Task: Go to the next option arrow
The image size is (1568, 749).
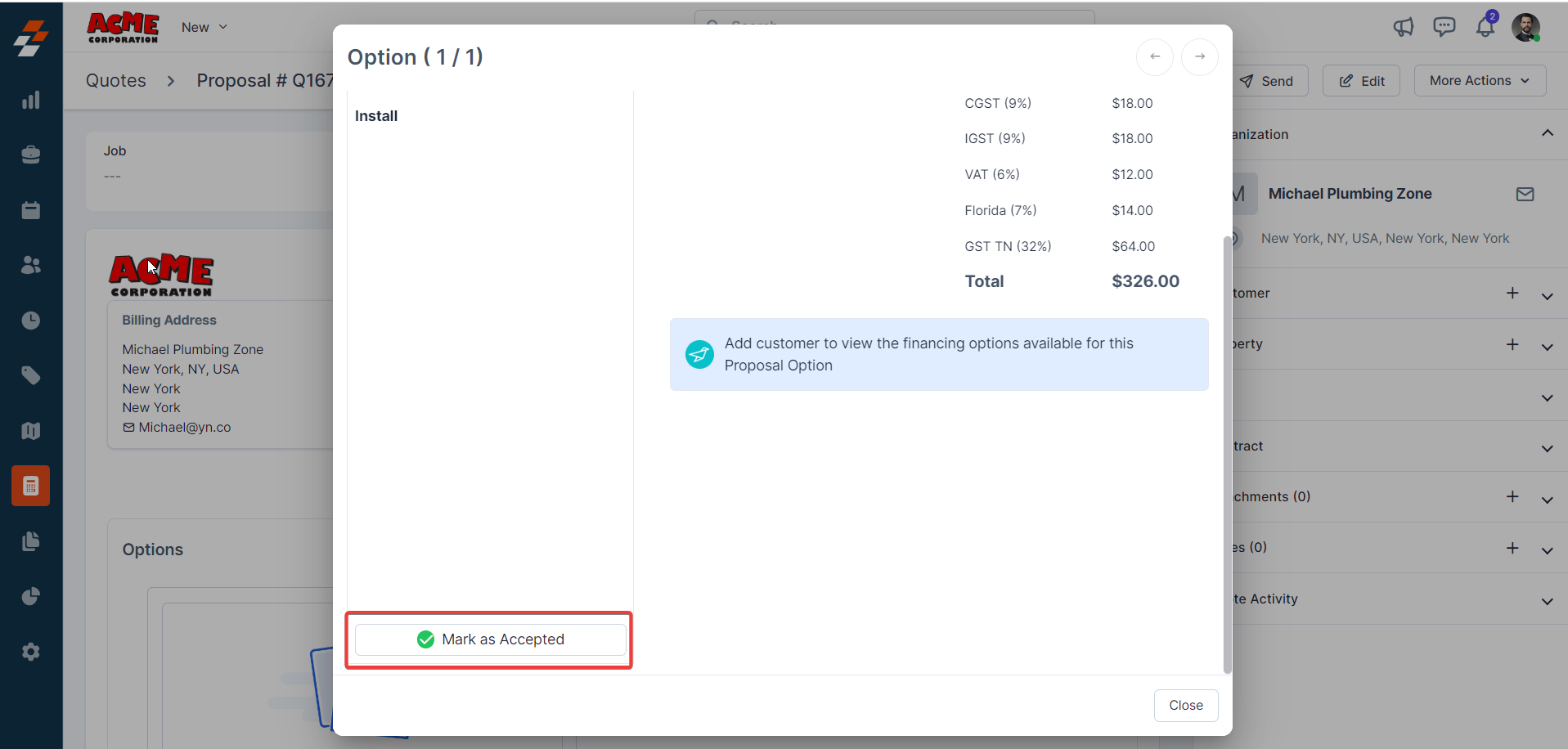Action: [1199, 56]
